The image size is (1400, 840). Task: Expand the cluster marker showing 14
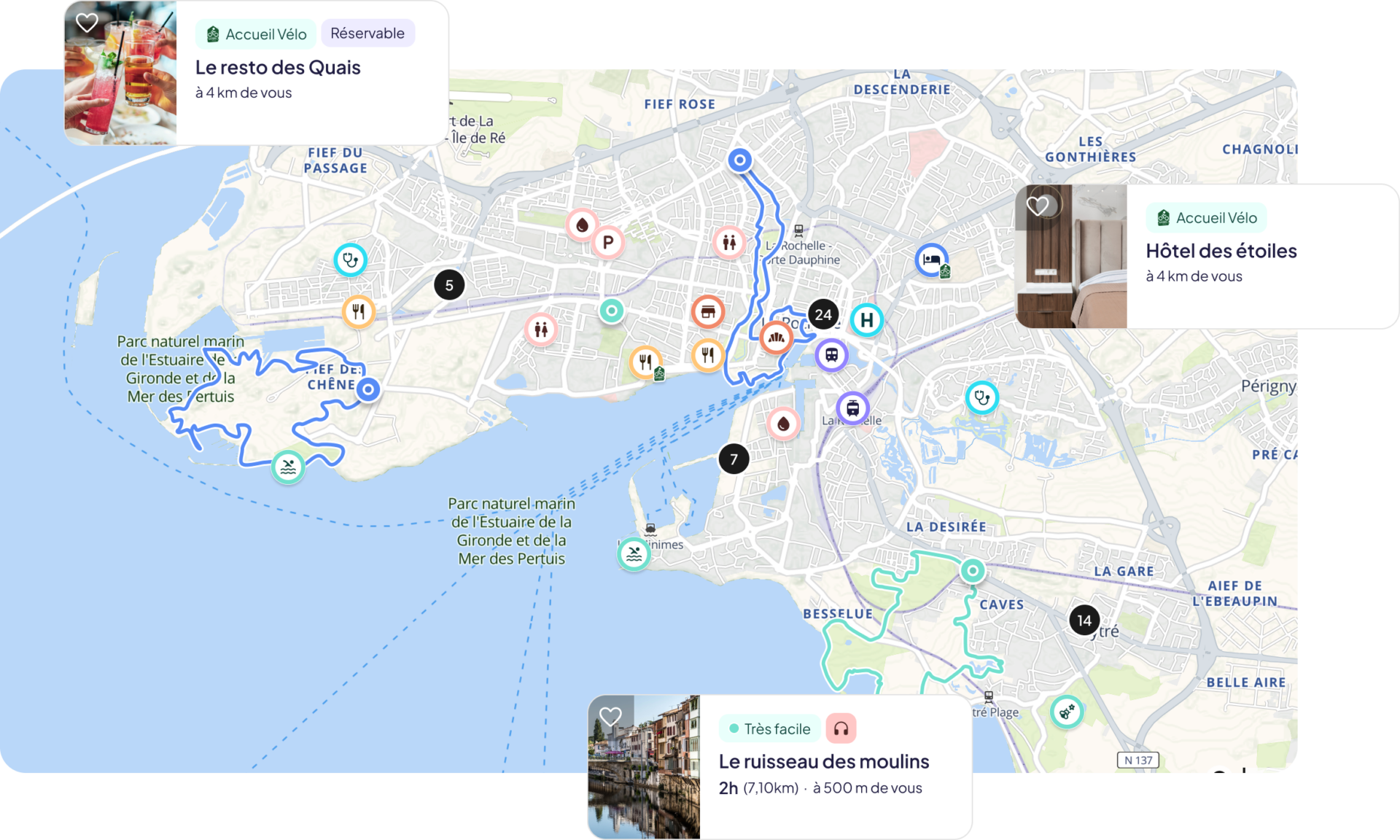pos(1084,620)
